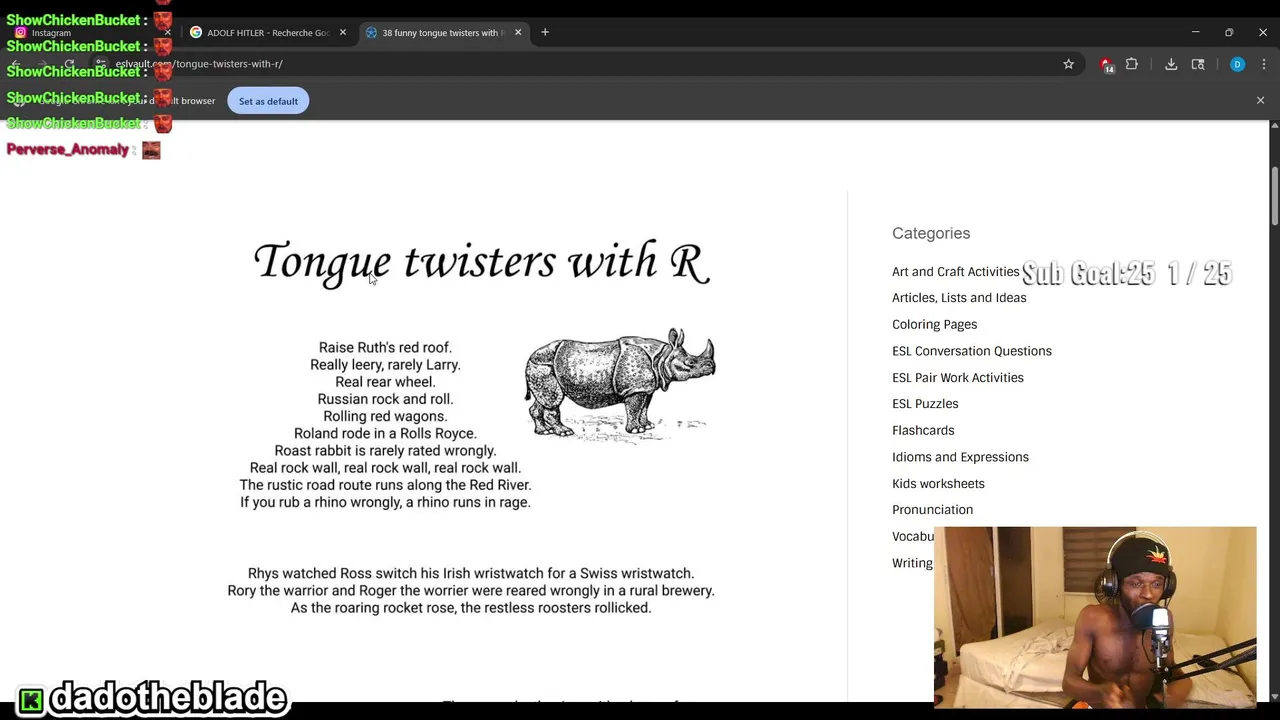Viewport: 1280px width, 720px height.
Task: Click the Rory the warrior sentence
Action: 471,590
